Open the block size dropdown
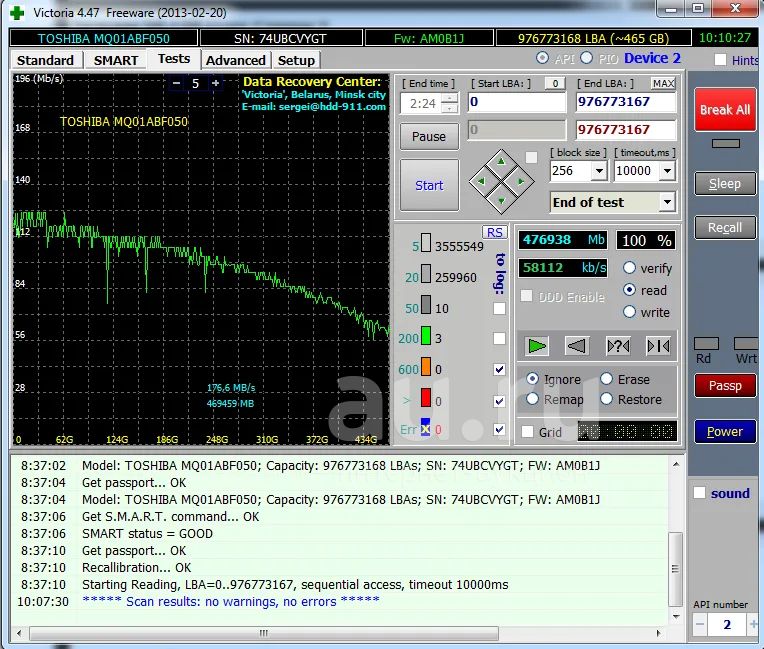The width and height of the screenshot is (764, 649). point(599,171)
